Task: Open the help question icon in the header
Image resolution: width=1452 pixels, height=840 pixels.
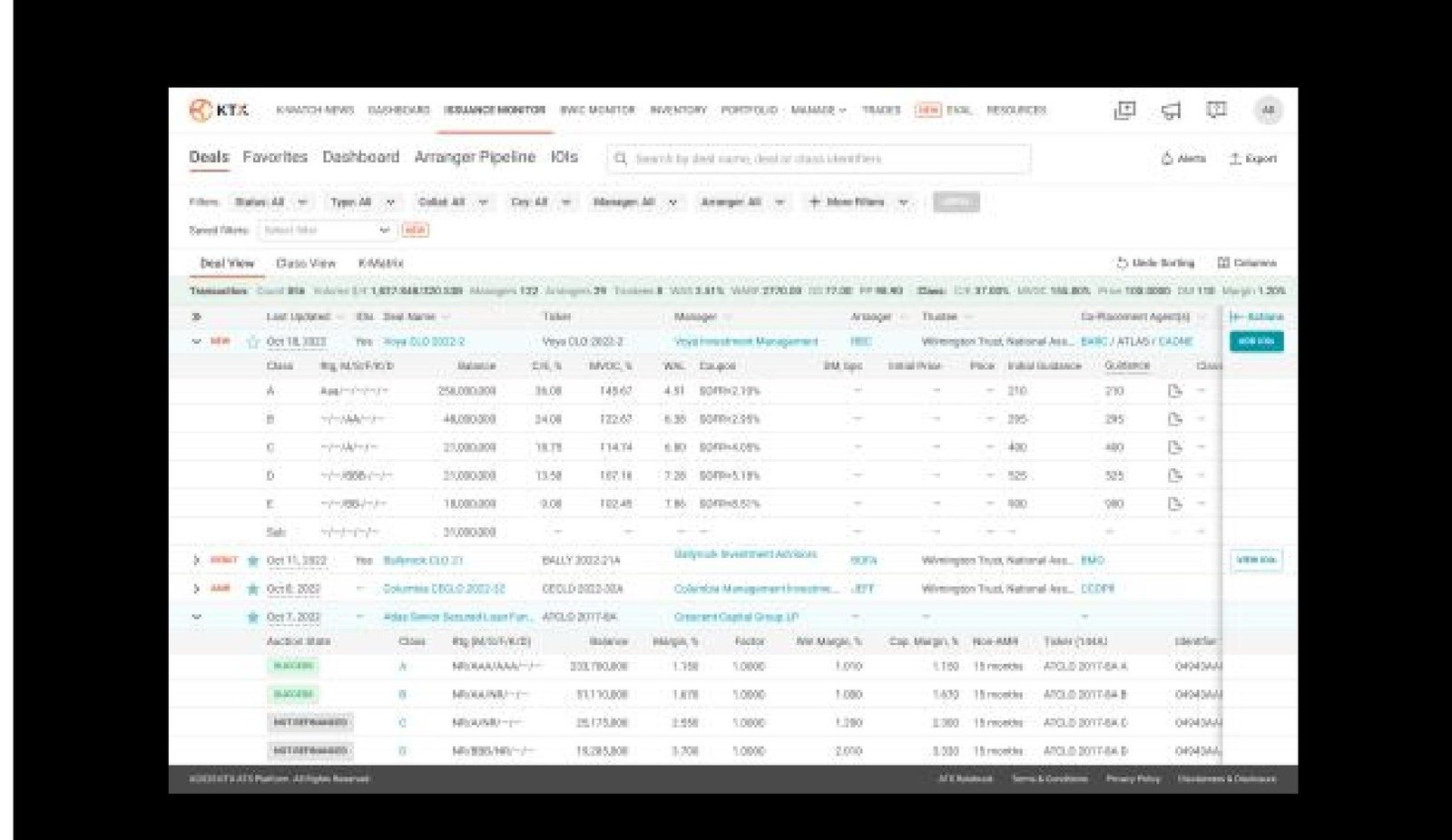Action: [x=1216, y=110]
